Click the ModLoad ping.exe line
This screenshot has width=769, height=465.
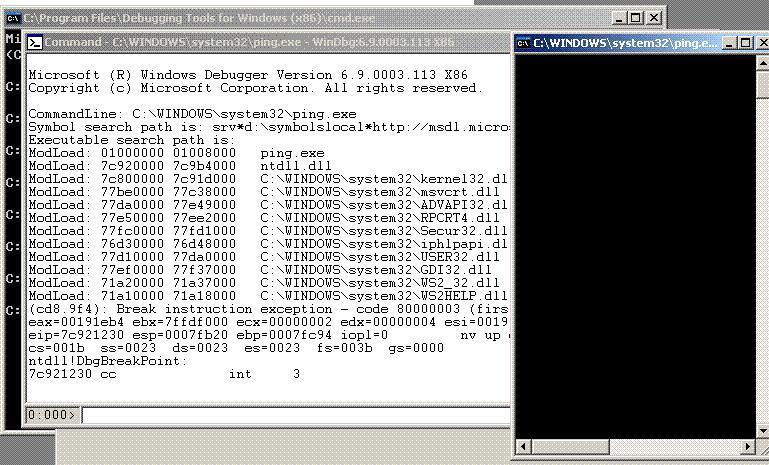(176, 153)
